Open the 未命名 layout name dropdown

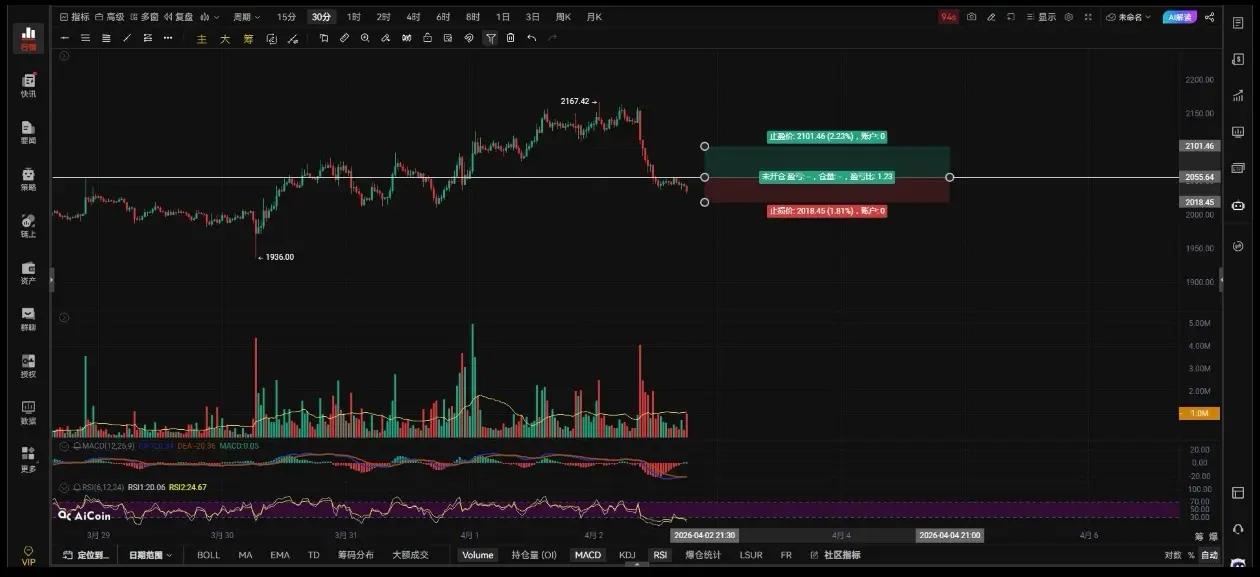(1130, 17)
